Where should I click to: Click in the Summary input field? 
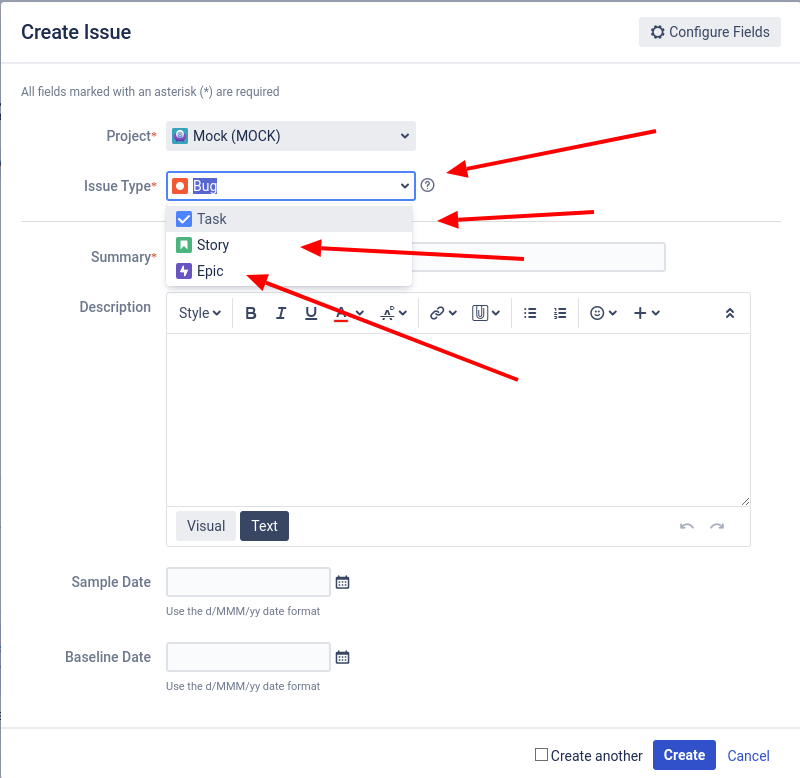538,257
